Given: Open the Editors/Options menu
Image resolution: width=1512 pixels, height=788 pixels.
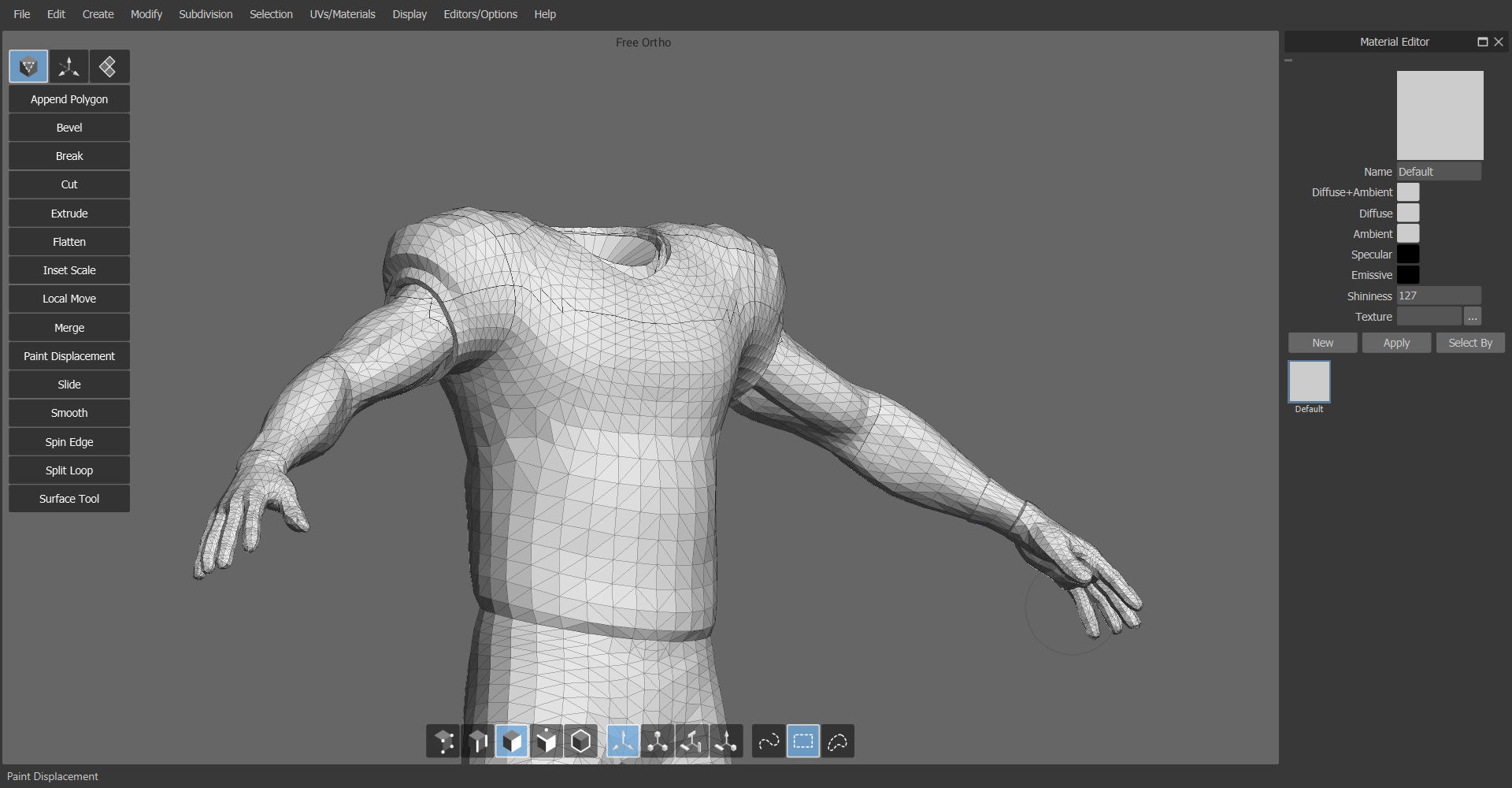Looking at the screenshot, I should click(480, 13).
